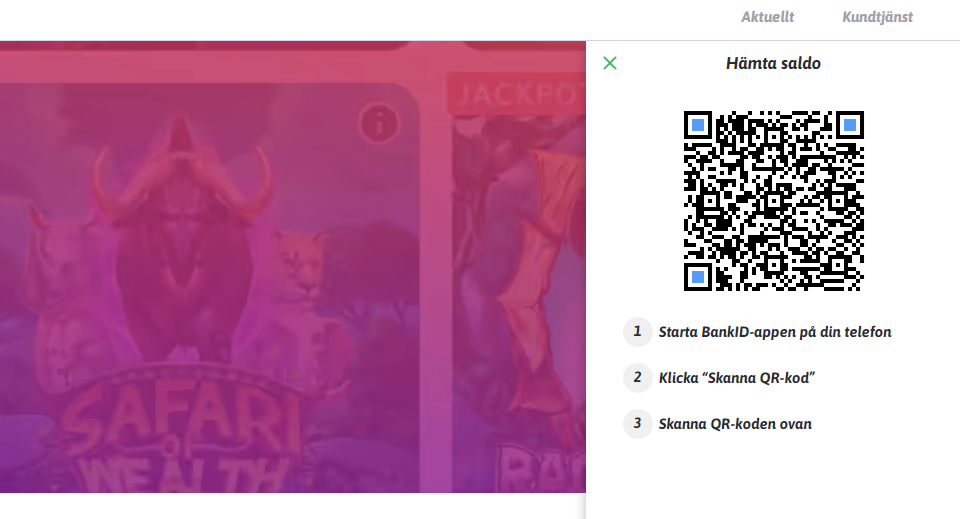The height and width of the screenshot is (519, 960).
Task: Click the info icon on Safari game card
Action: [379, 124]
